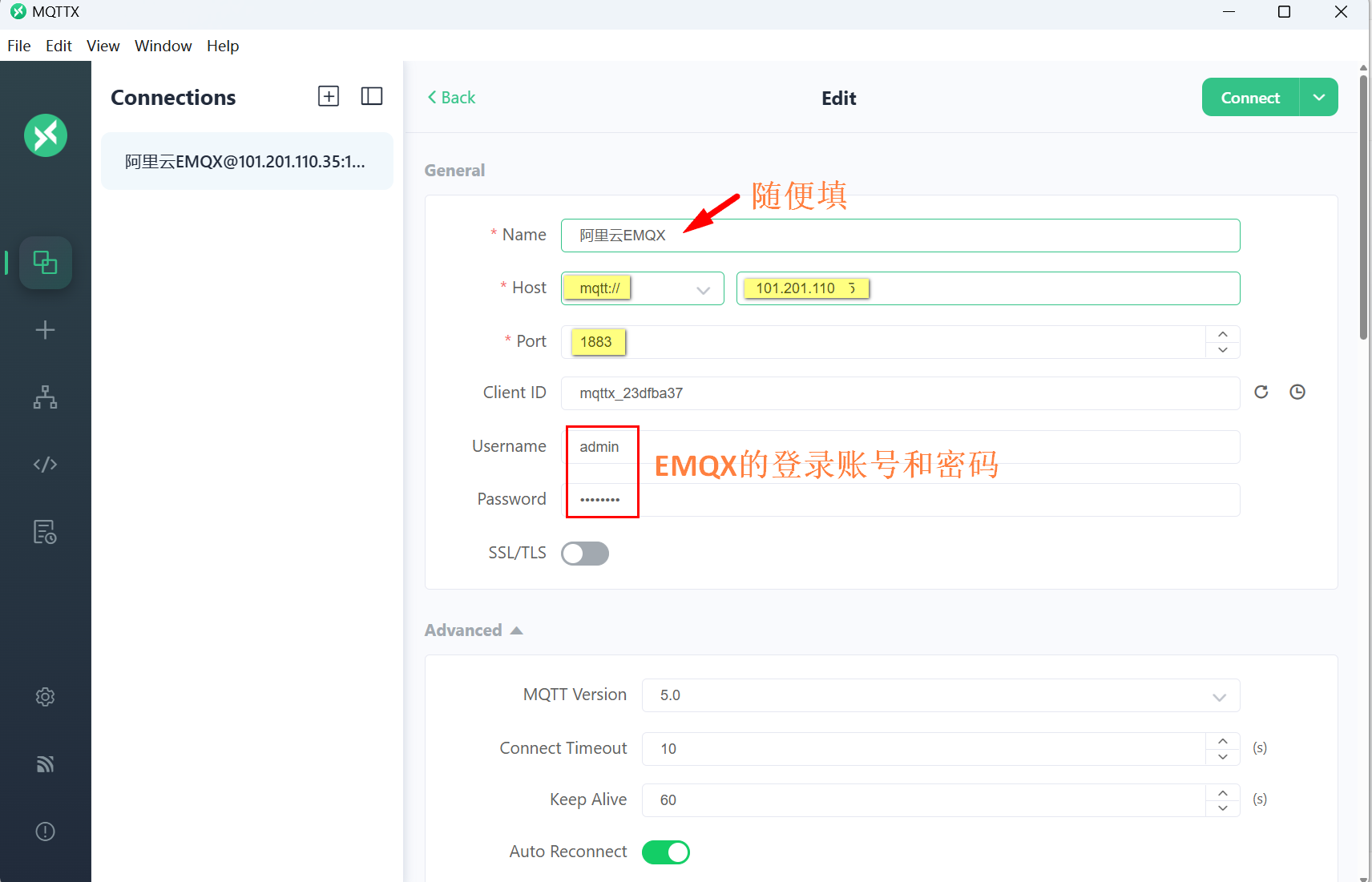Open the Log page icon in sidebar
1372x882 pixels.
(46, 532)
